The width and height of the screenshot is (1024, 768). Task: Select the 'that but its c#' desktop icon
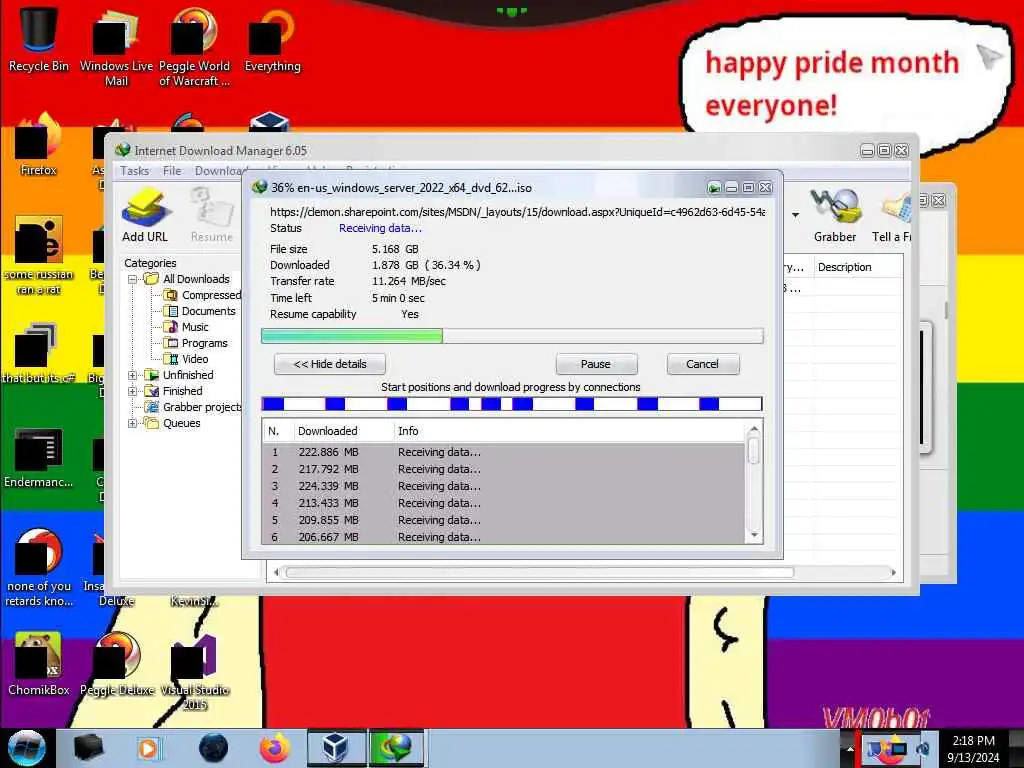click(x=39, y=353)
